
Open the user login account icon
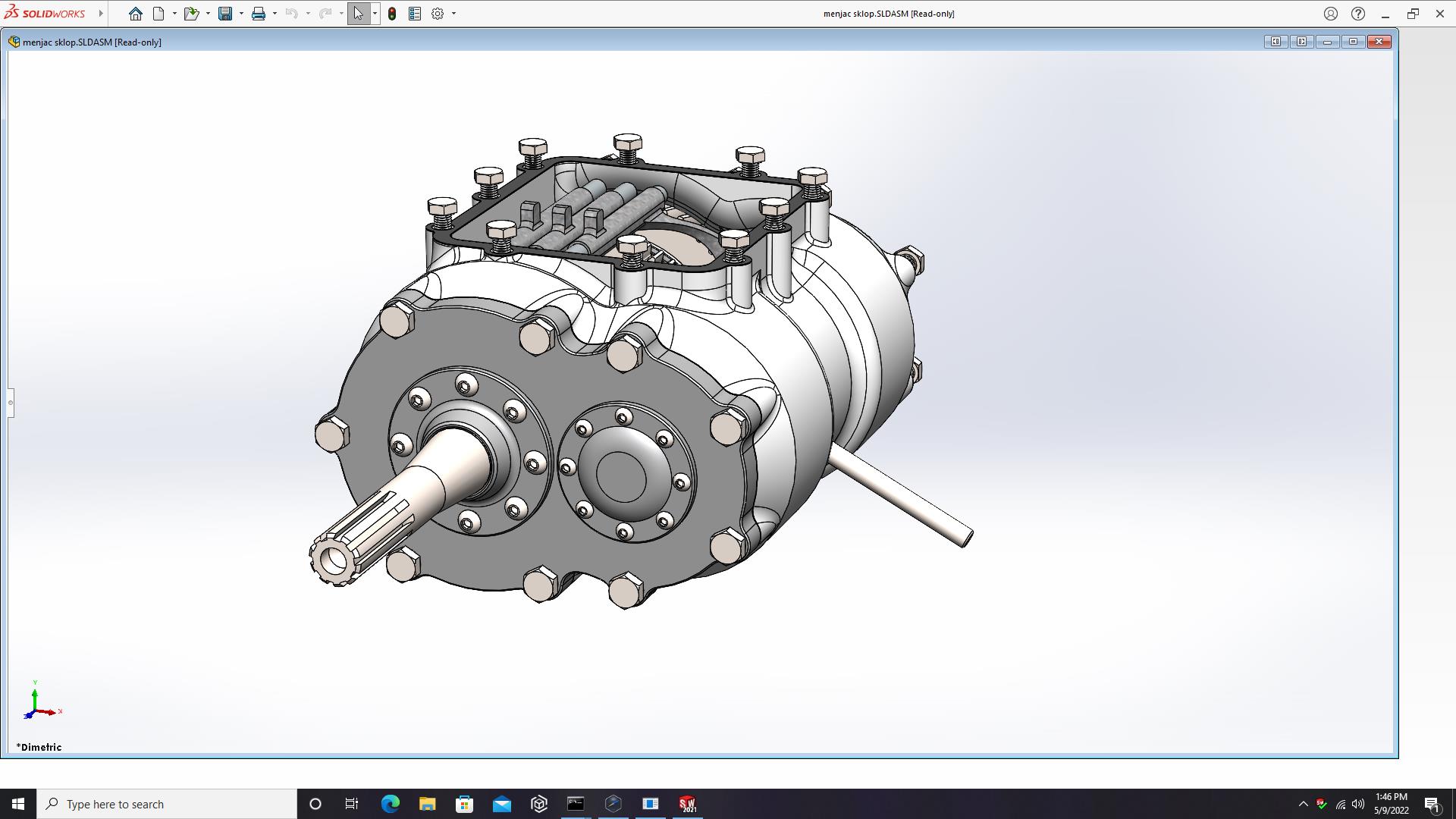[x=1331, y=14]
